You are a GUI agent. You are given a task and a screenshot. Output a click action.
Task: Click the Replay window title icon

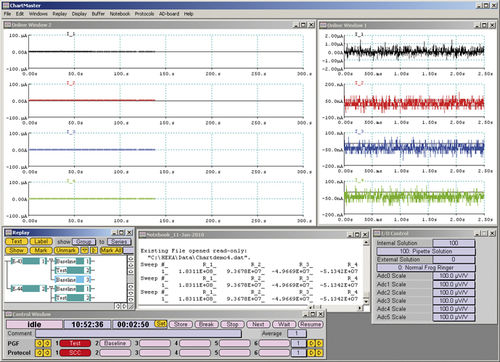8,232
